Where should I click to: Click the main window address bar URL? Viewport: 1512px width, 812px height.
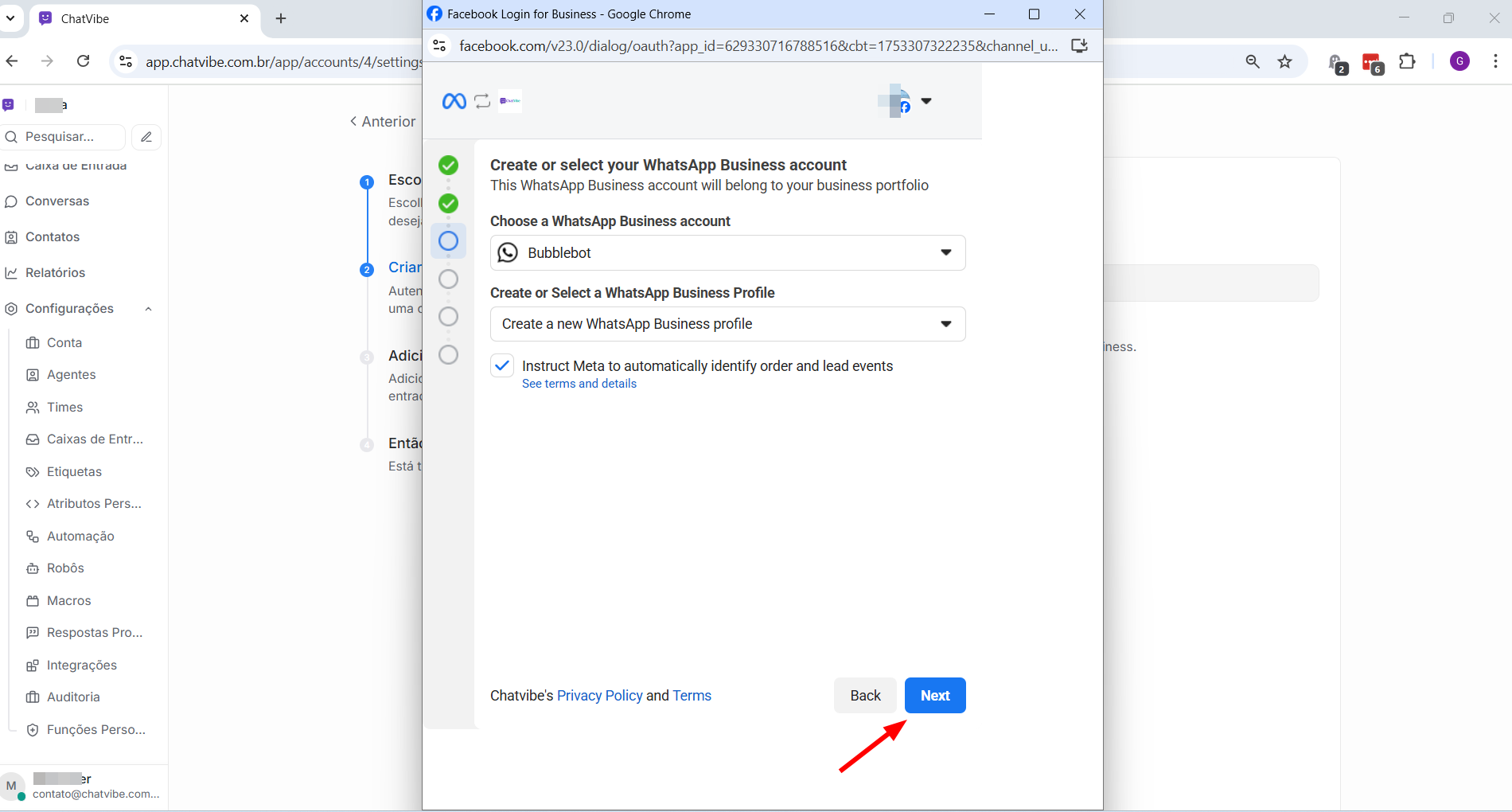pyautogui.click(x=283, y=62)
